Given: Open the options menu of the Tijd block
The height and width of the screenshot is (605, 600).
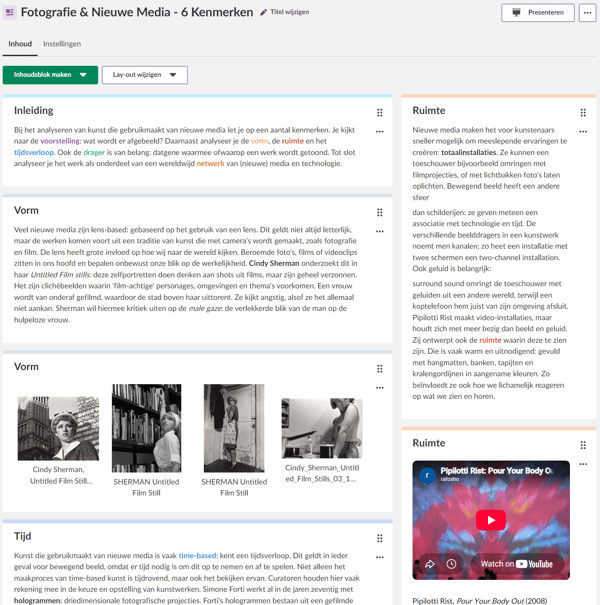Looking at the screenshot, I should [380, 557].
